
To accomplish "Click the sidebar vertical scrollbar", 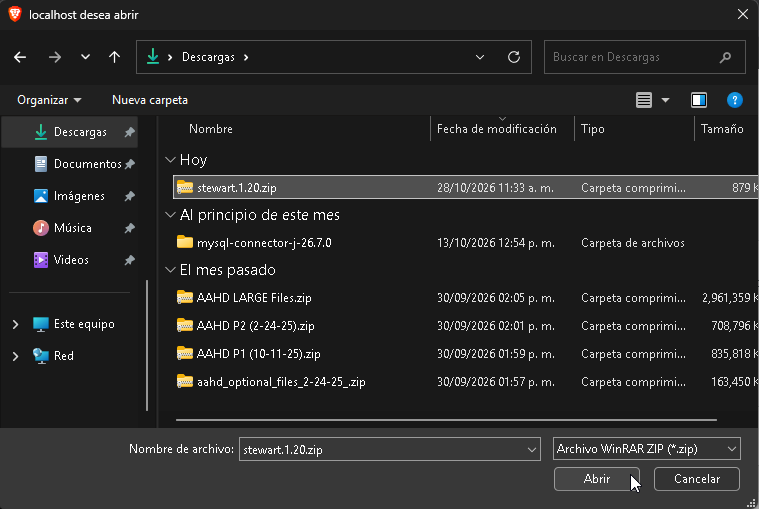I will [x=147, y=346].
